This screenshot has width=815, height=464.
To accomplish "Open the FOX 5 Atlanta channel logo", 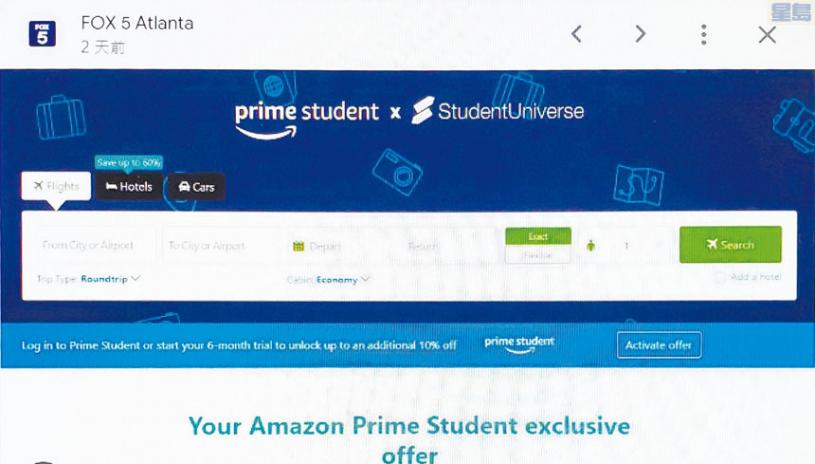I will tap(42, 34).
